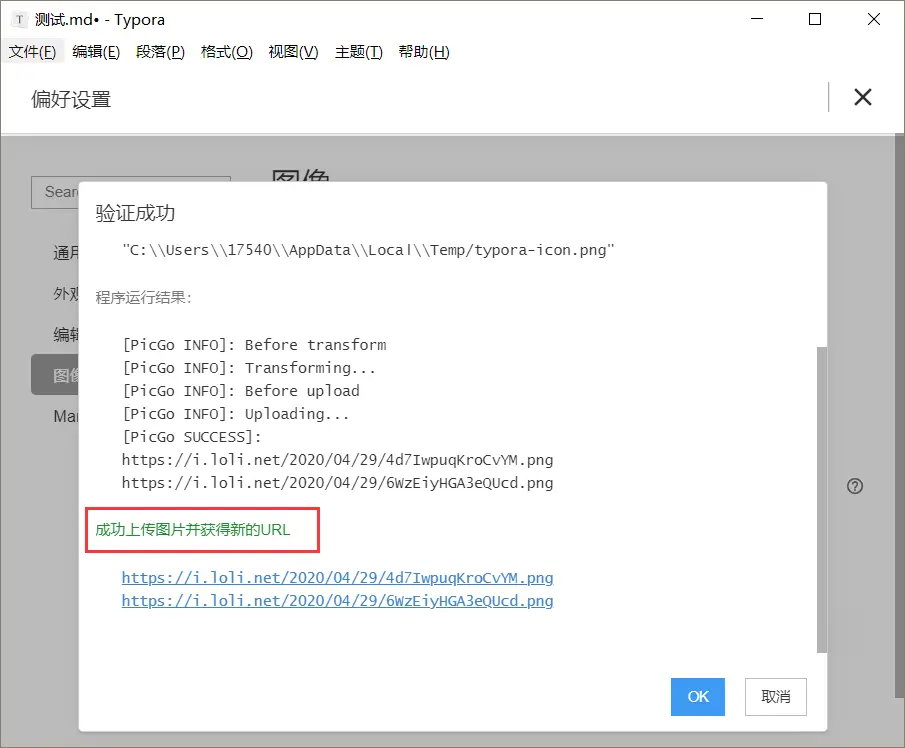Close the 偏好设置 preferences panel
This screenshot has height=748, width=905.
(863, 97)
